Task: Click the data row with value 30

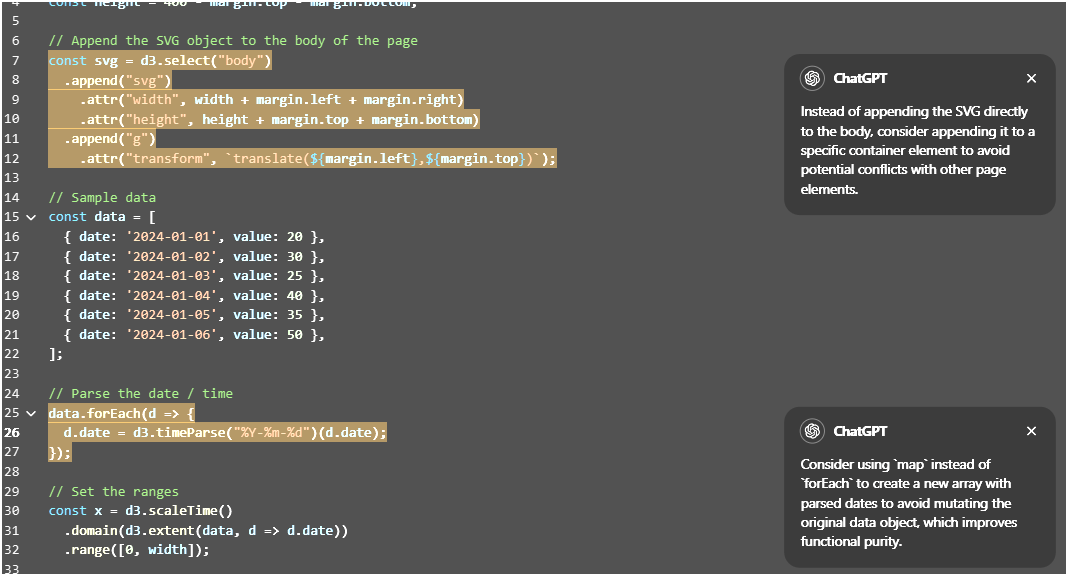Action: 194,257
